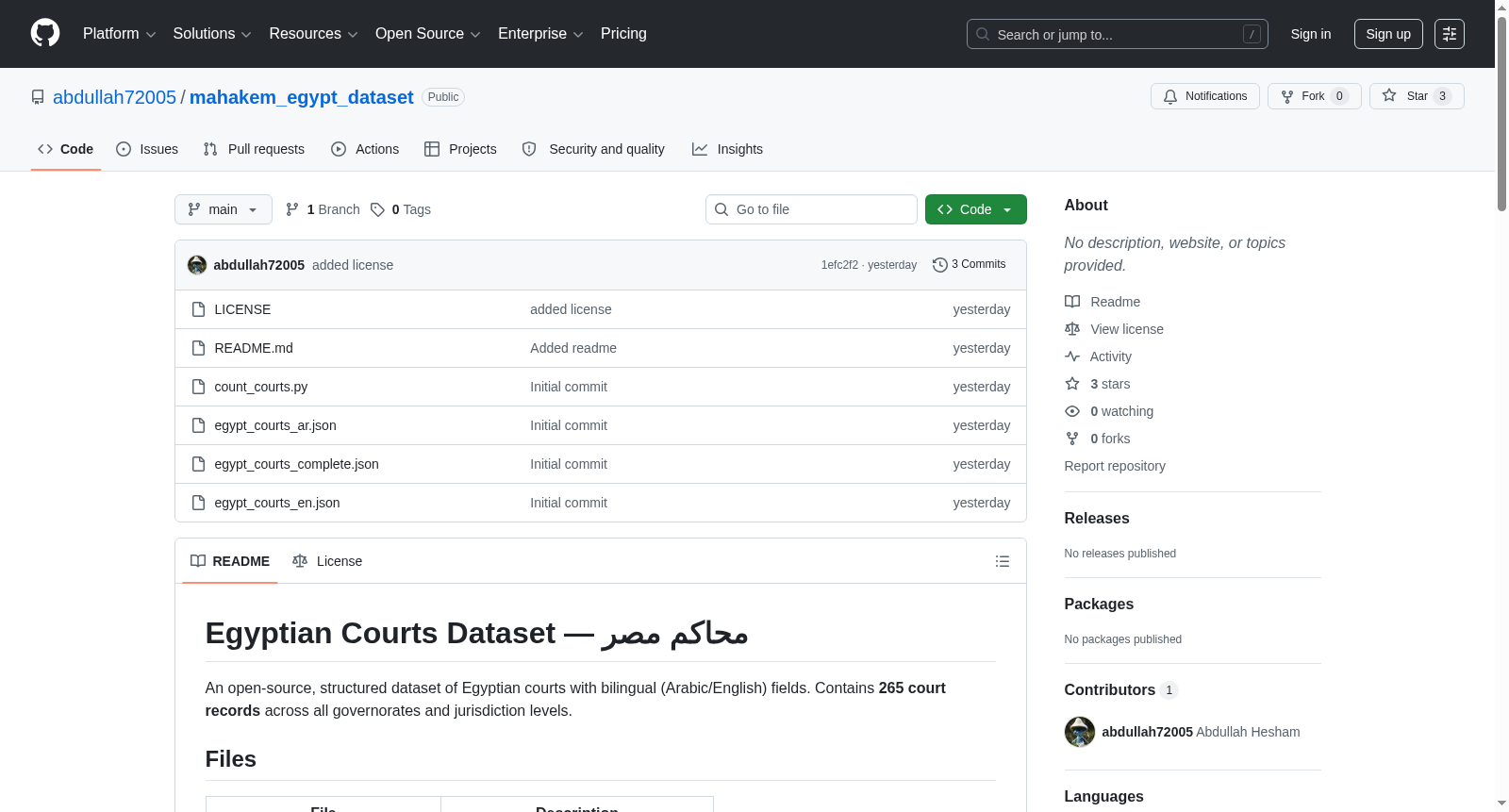Click the GitHub logo icon
The width and height of the screenshot is (1509, 812).
coord(45,33)
